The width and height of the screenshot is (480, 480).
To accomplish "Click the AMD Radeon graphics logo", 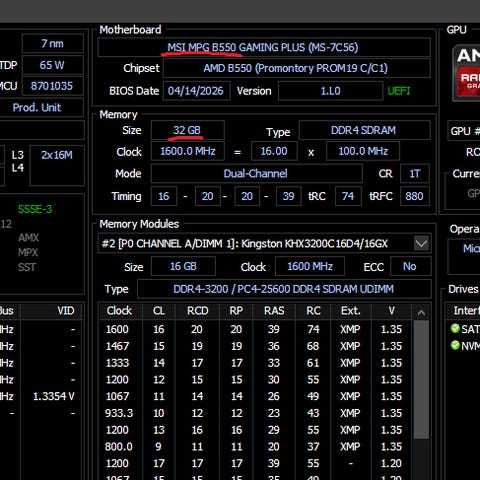I will (x=467, y=73).
